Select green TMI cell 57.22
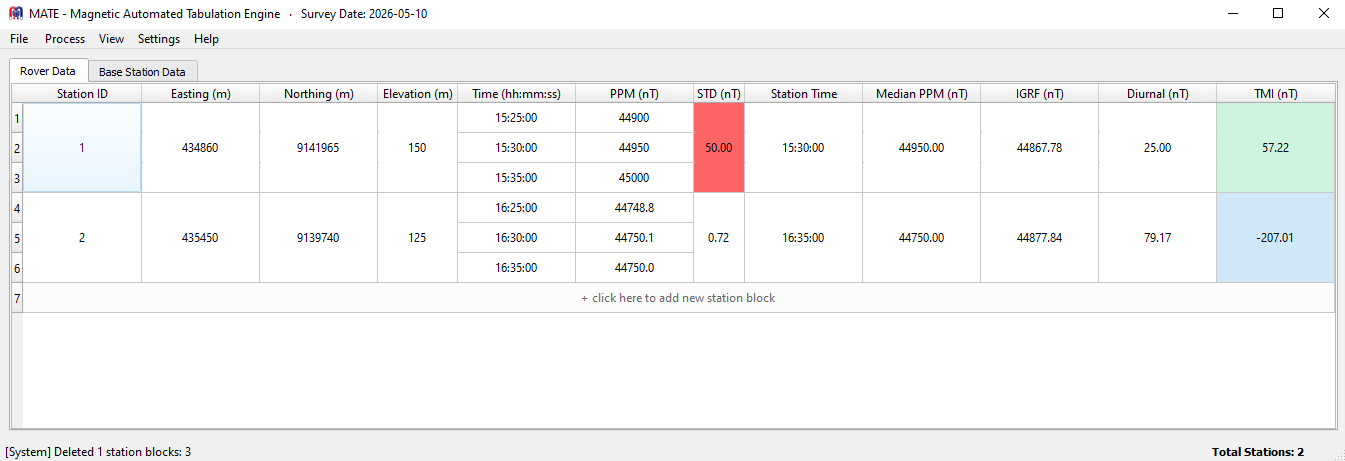1345x461 pixels. [1275, 148]
